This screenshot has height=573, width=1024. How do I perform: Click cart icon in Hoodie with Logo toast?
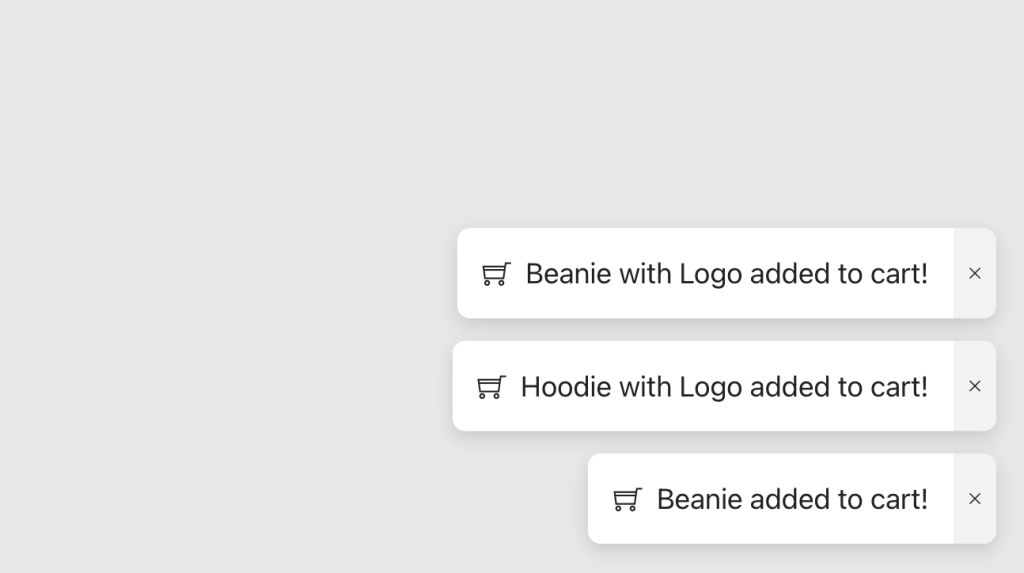(x=491, y=387)
